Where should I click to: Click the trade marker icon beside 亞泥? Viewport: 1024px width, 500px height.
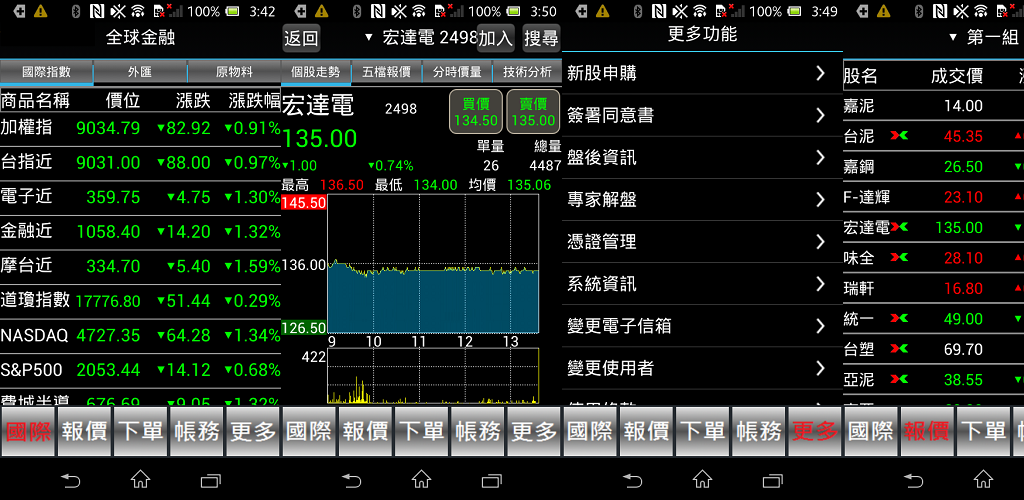(x=899, y=379)
